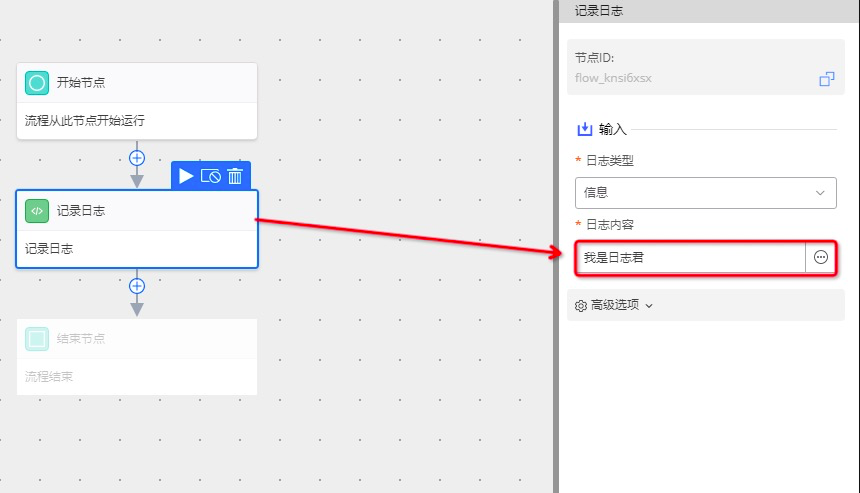Screen dimensions: 860x493
Task: Run the 记录日志 node with play icon
Action: click(186, 176)
